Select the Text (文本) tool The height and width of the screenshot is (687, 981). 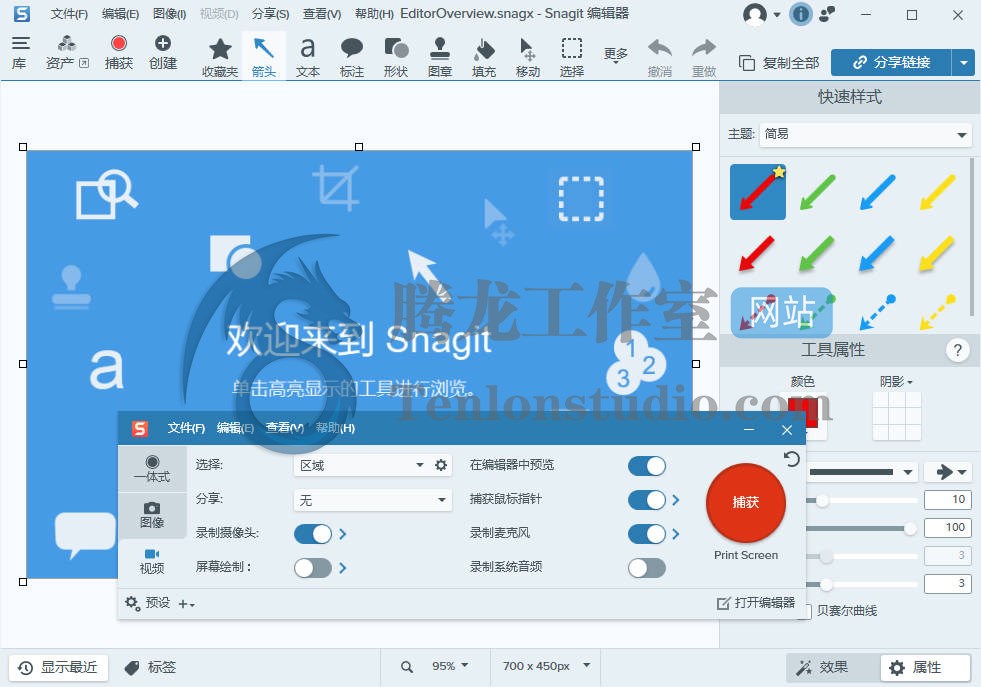(308, 56)
